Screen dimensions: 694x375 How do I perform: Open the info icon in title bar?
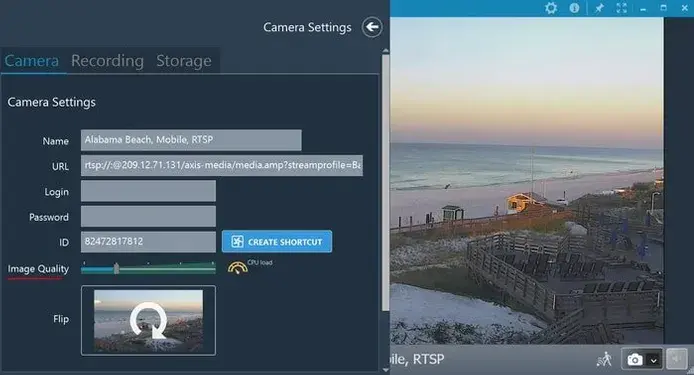tap(574, 8)
